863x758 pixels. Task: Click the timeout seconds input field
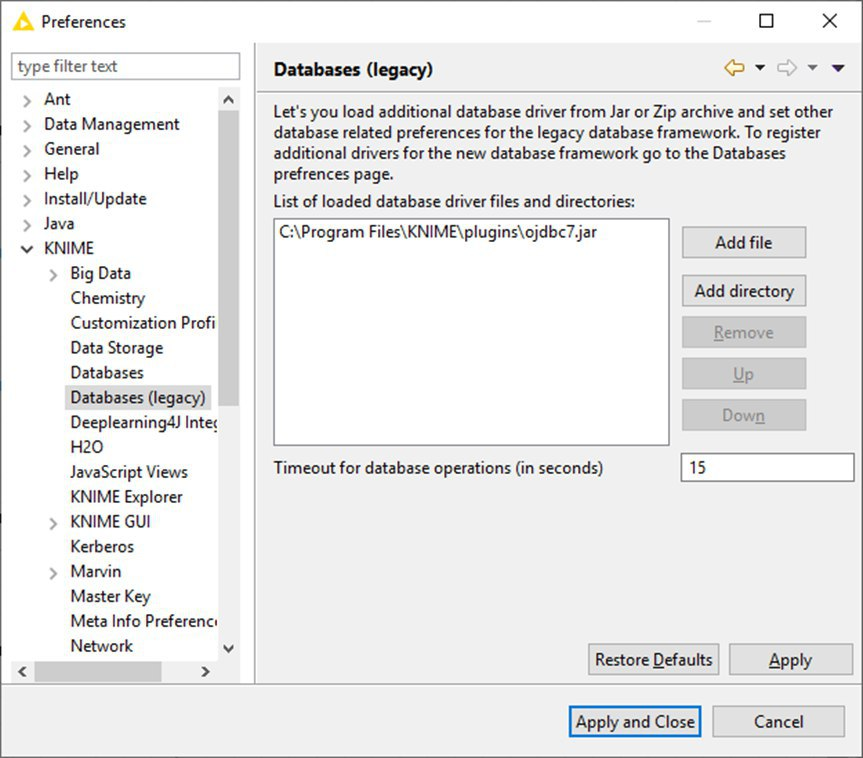pyautogui.click(x=767, y=467)
